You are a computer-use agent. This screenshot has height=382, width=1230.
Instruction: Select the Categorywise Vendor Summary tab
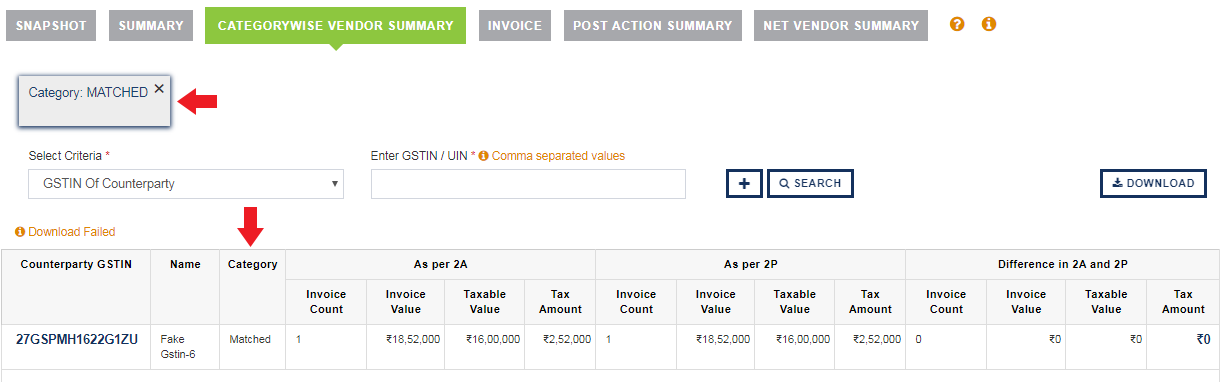click(x=335, y=25)
